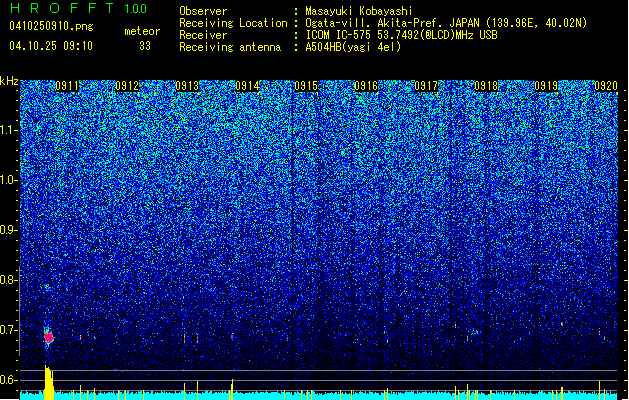629x400 pixels.
Task: Click the 1.0.0 version number
Action: [136, 8]
